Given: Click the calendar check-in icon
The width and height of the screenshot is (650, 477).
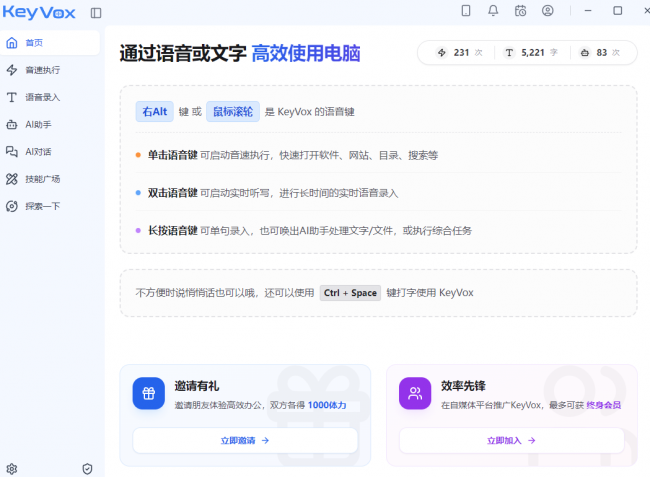Looking at the screenshot, I should point(520,11).
